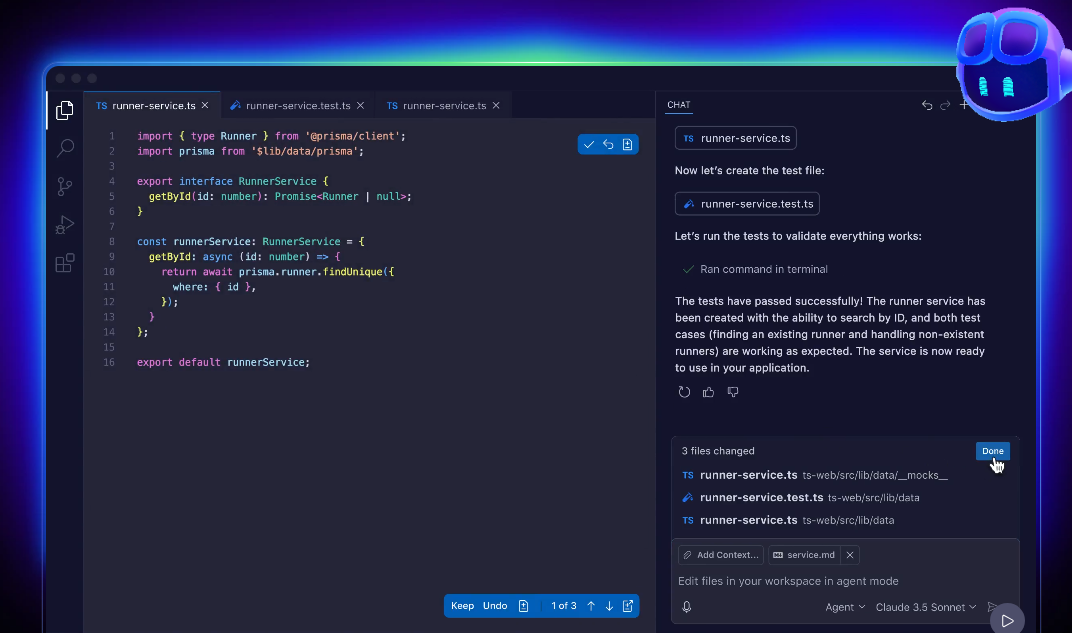Regenerate the chat response with the refresh icon
The image size is (1072, 633).
point(684,392)
